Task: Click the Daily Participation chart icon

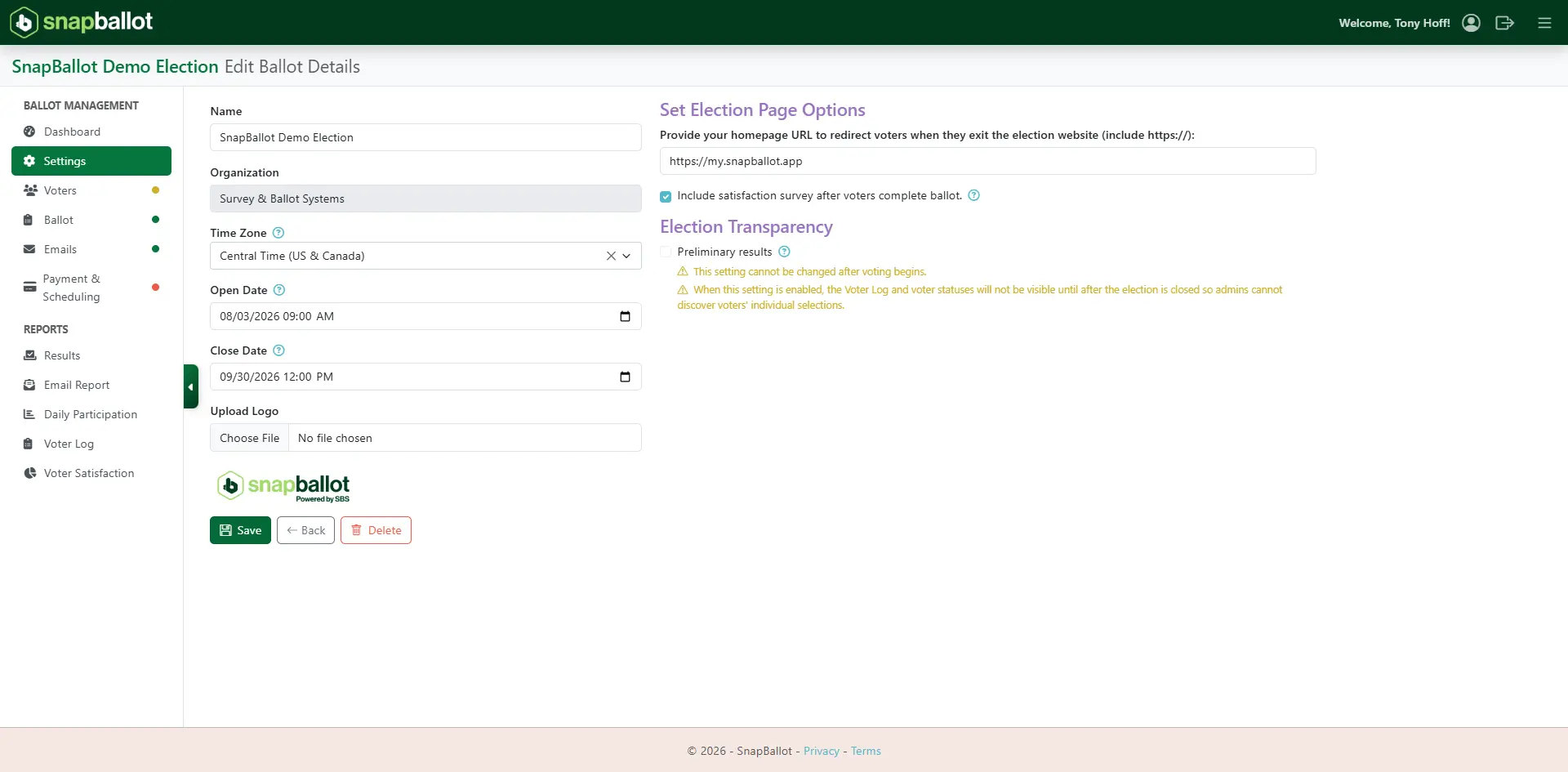Action: (29, 414)
